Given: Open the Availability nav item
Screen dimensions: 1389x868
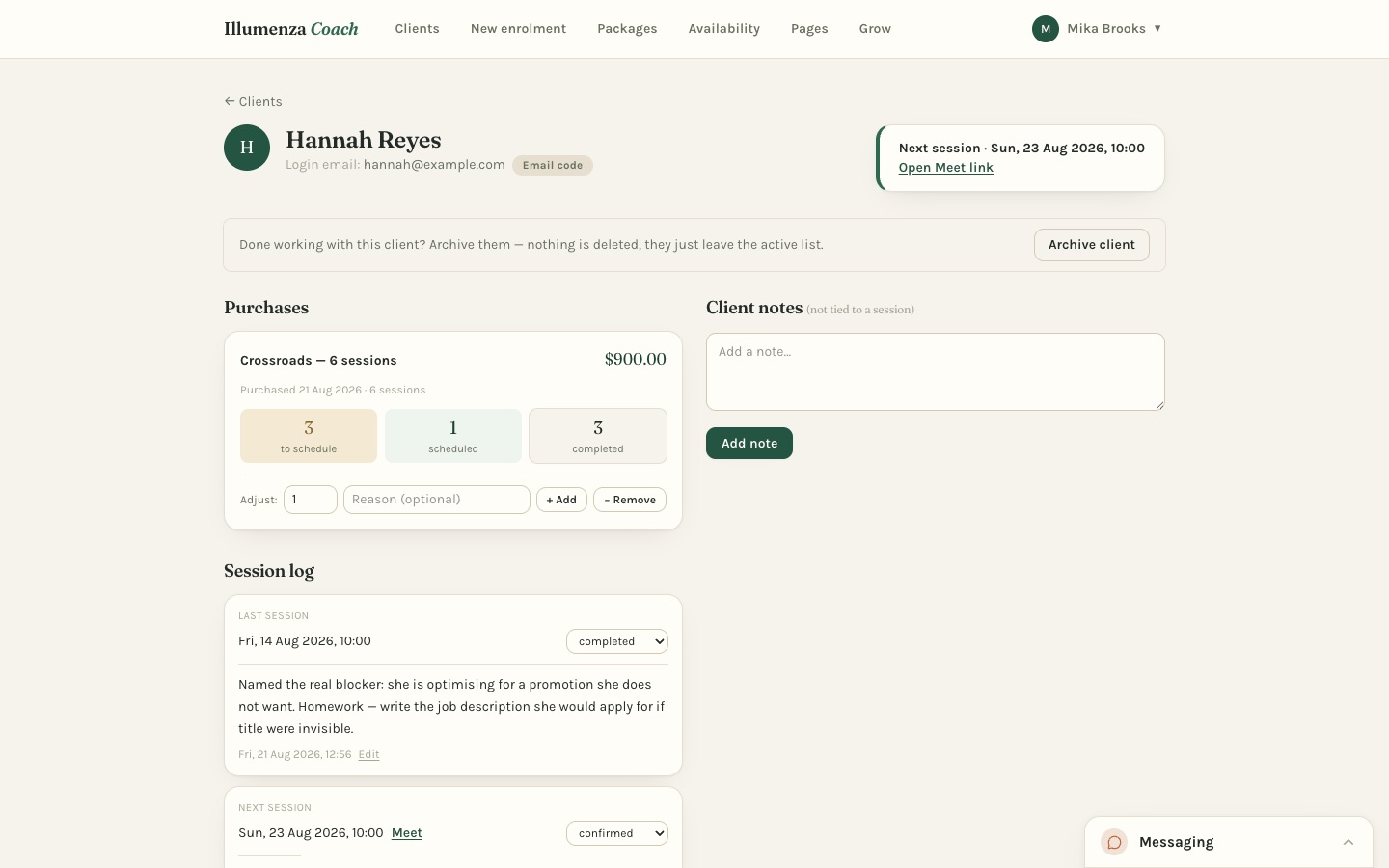Looking at the screenshot, I should [x=724, y=29].
